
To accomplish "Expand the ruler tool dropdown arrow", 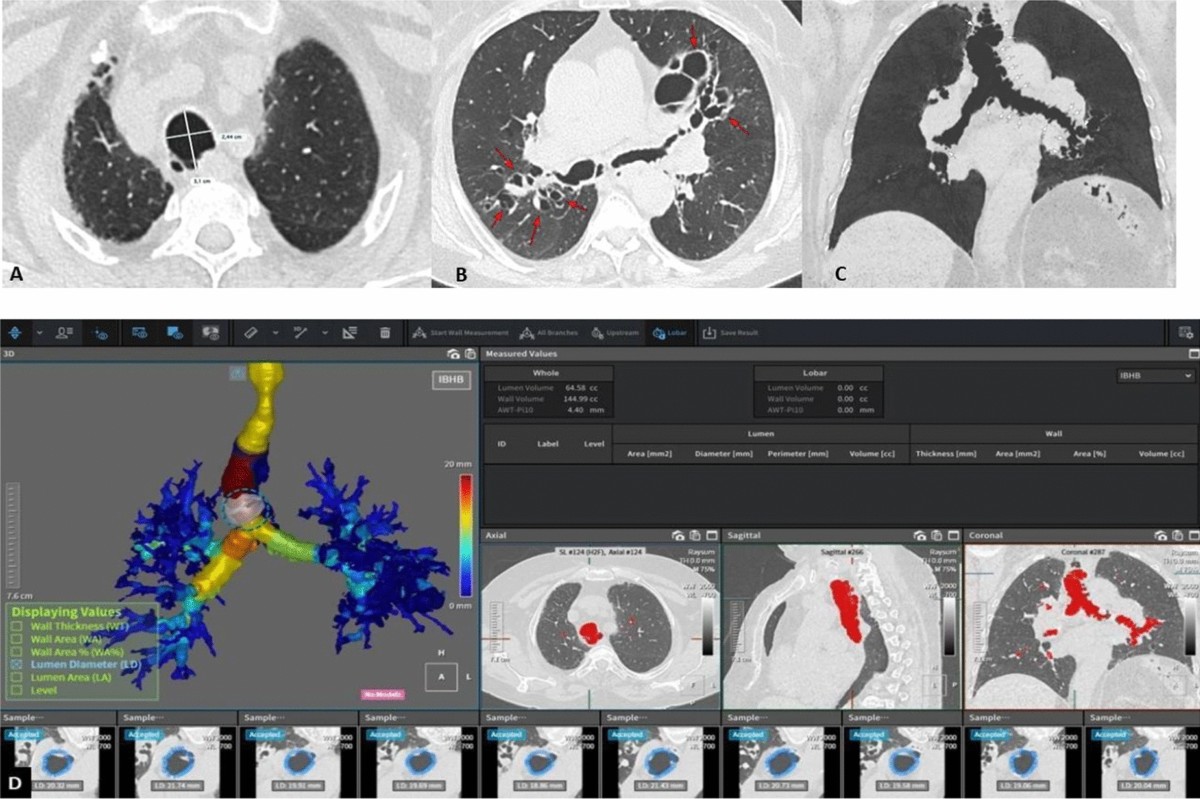I will pyautogui.click(x=274, y=332).
